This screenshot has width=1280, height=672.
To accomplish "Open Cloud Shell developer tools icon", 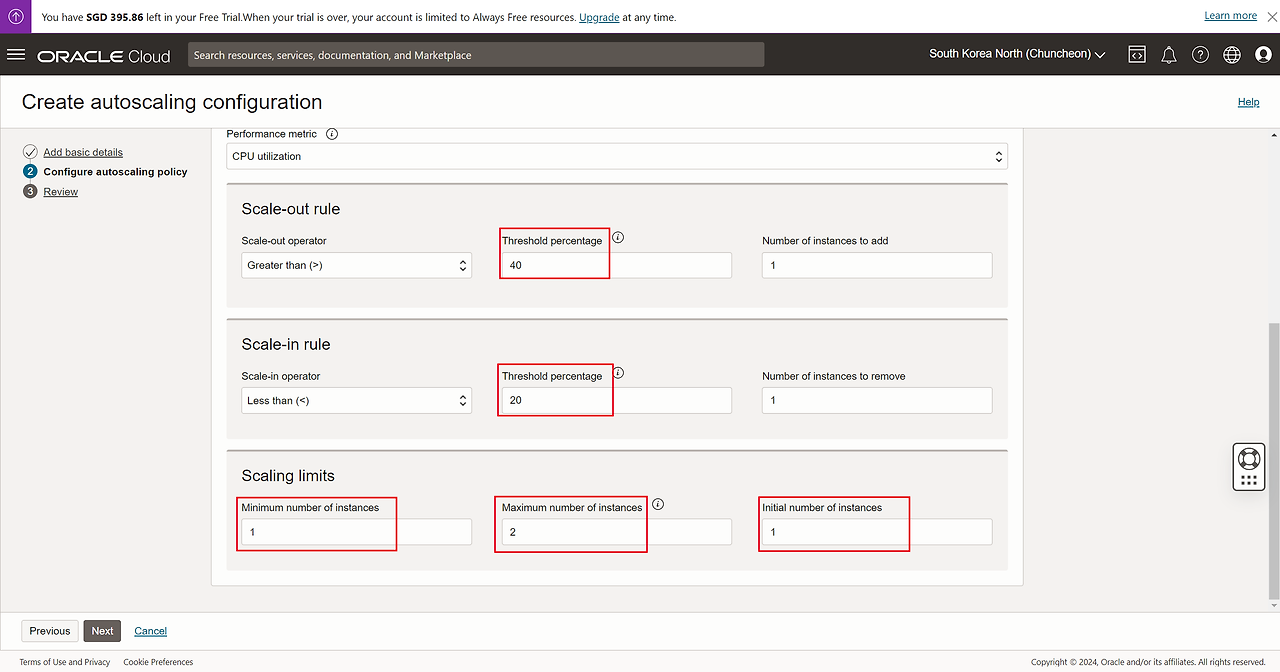I will coord(1137,55).
